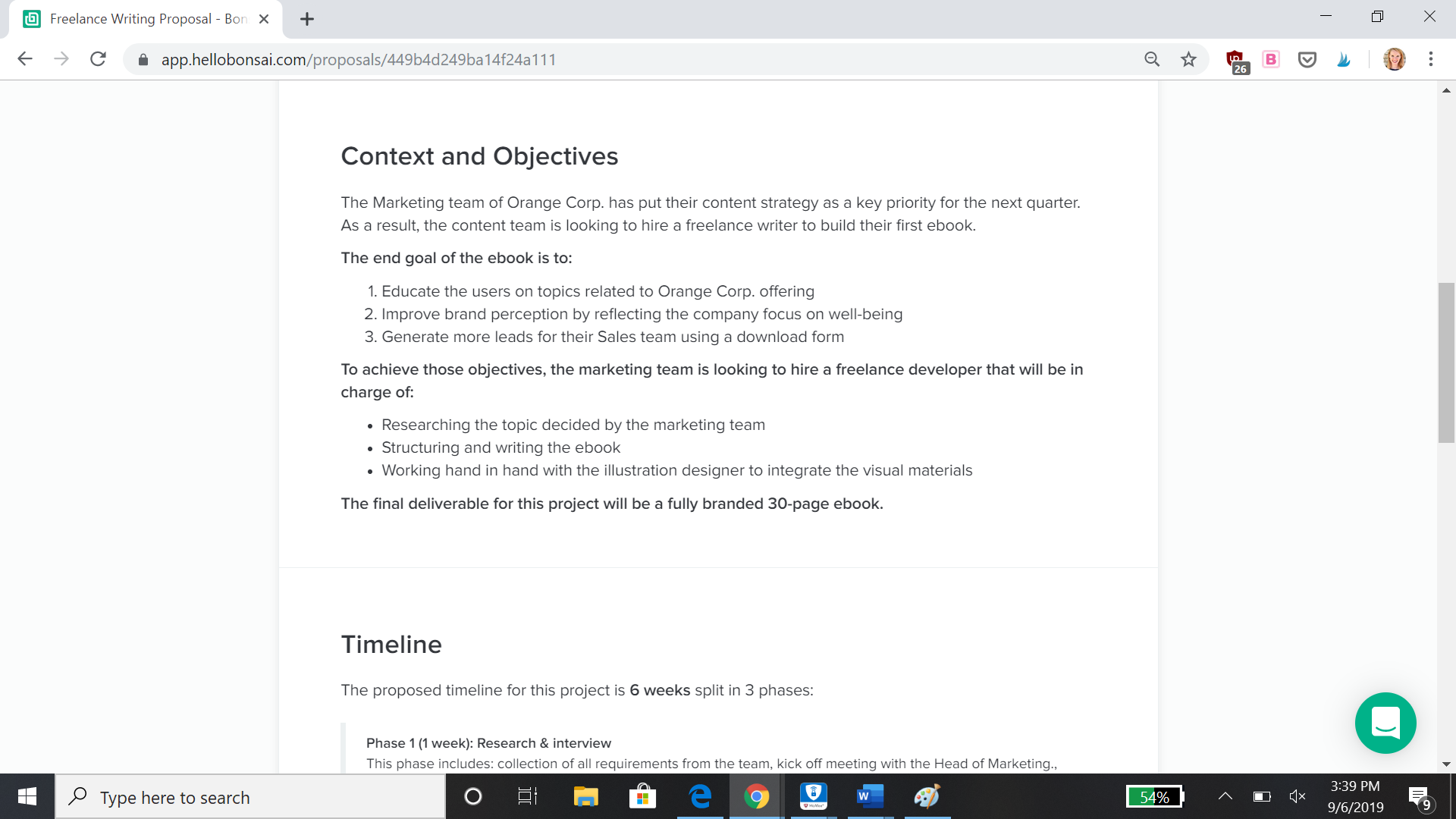Image resolution: width=1456 pixels, height=819 pixels.
Task: Open the Chrome three-dot menu
Action: point(1431,59)
